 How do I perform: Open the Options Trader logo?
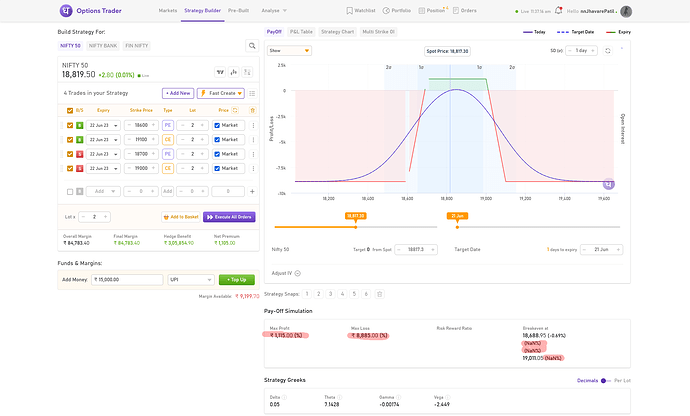(x=68, y=11)
